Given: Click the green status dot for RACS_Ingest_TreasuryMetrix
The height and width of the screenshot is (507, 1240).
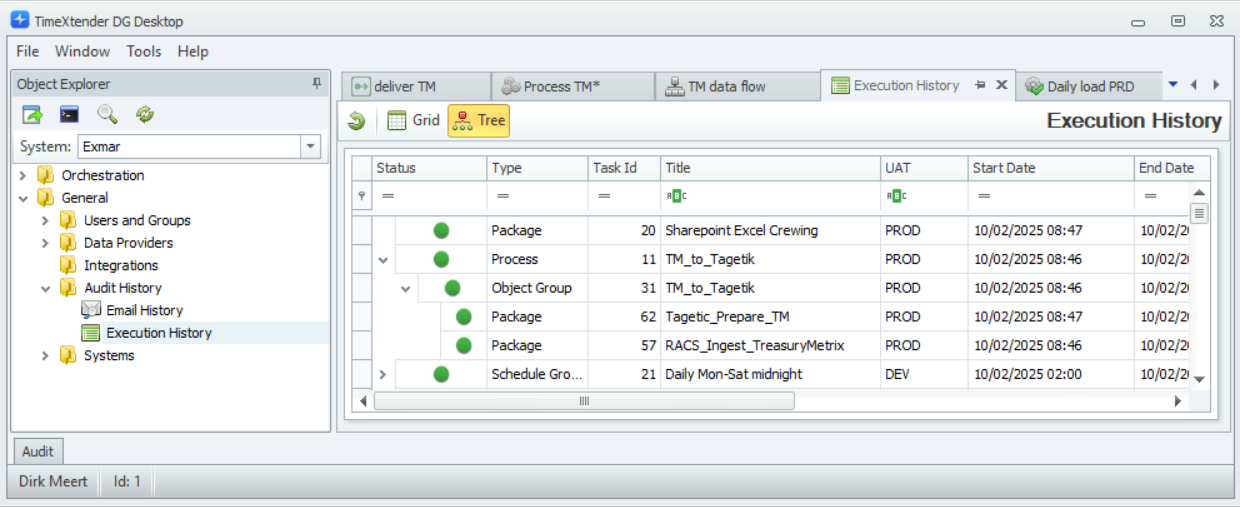Looking at the screenshot, I should tap(463, 346).
